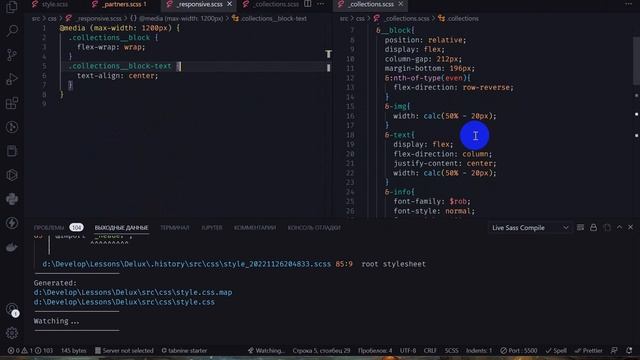Click the line 12 &:nth-of-type(even) code line
Image resolution: width=640 pixels, height=360 pixels.
pos(427,78)
